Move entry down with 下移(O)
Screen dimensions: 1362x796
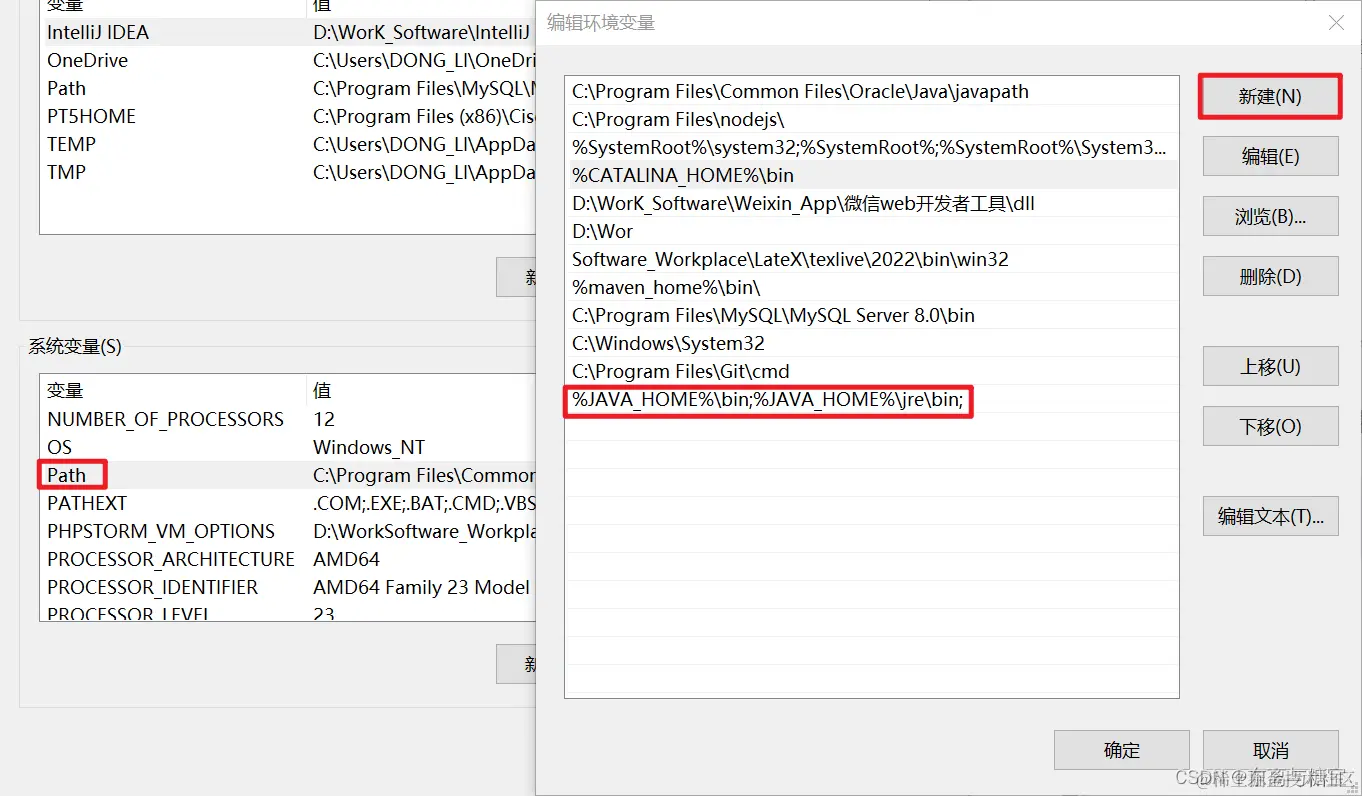[1270, 426]
